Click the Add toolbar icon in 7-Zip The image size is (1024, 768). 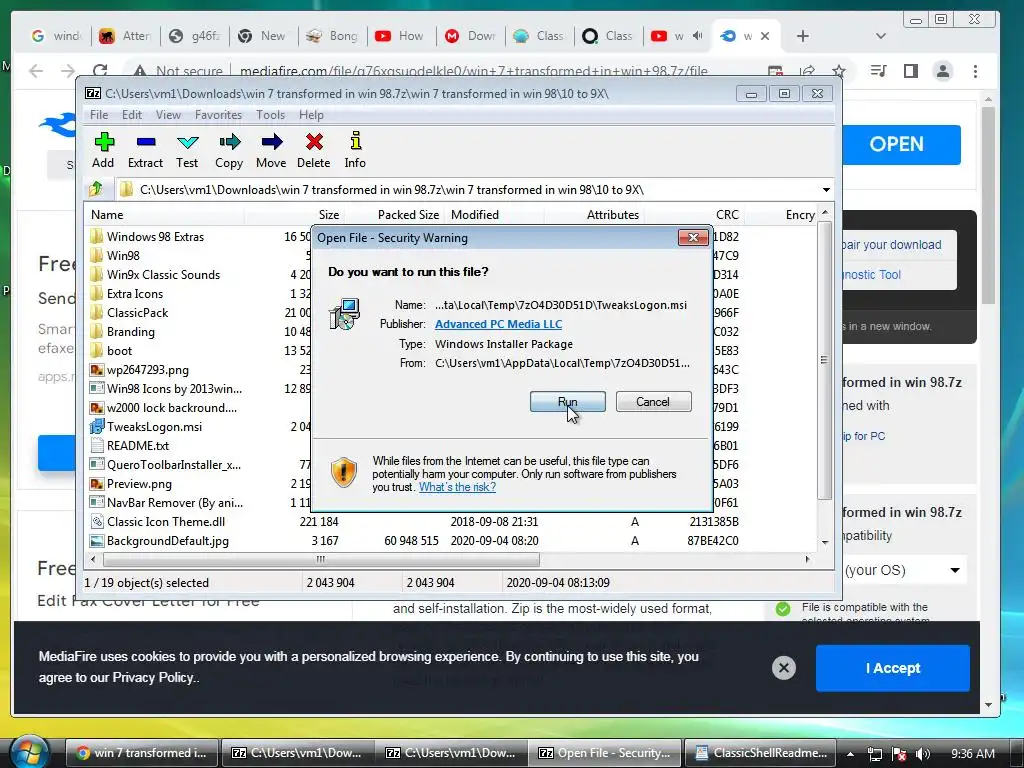click(x=103, y=150)
